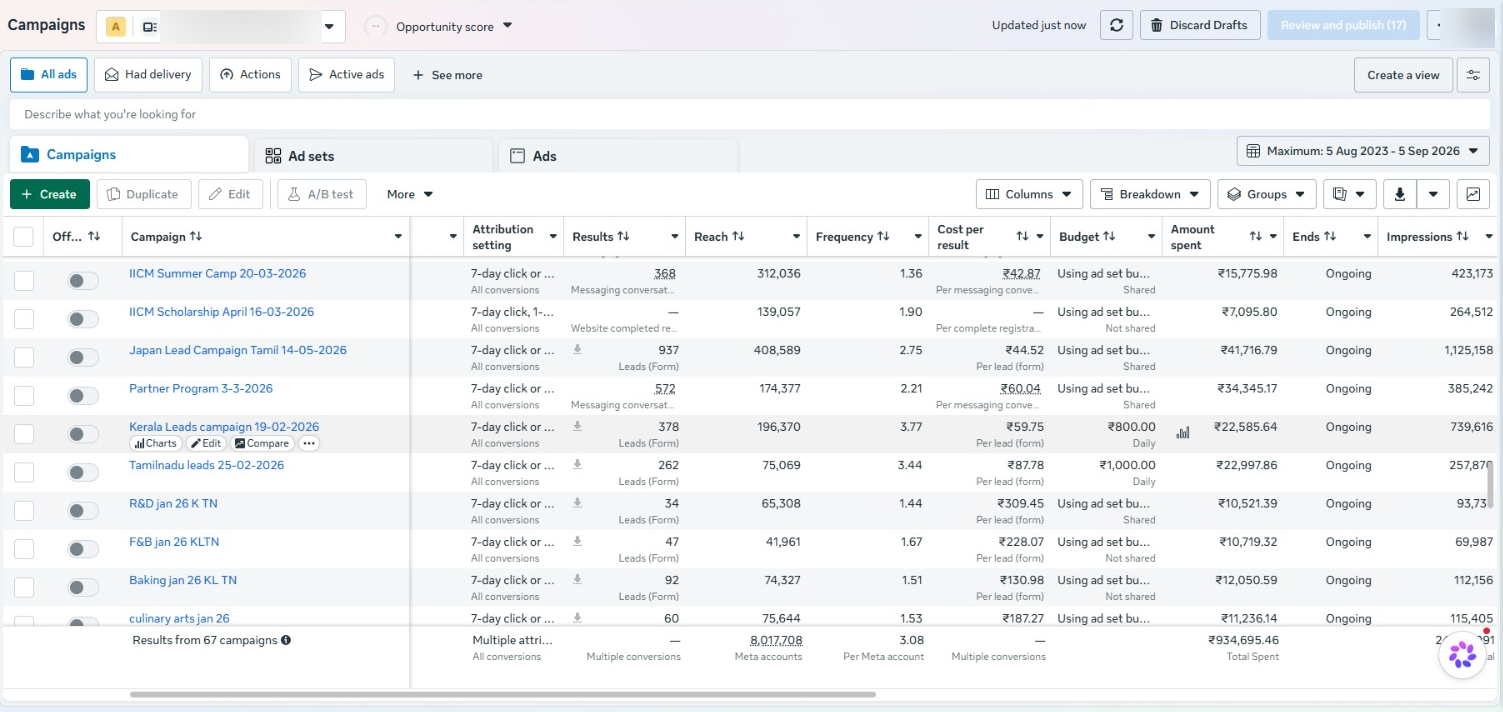Click the 'Describe what you're looking for' field
Image resolution: width=1503 pixels, height=712 pixels.
(x=751, y=114)
